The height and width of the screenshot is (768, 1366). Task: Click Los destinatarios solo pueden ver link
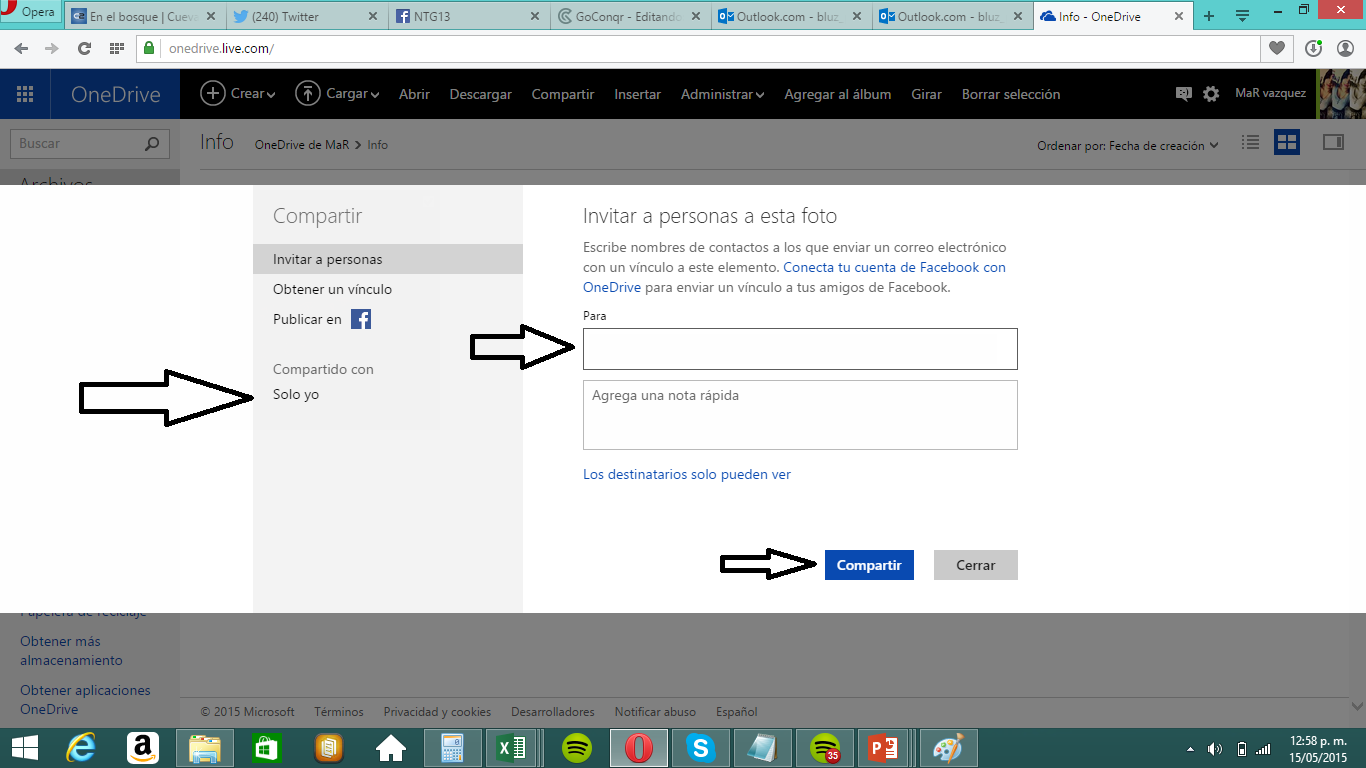[x=687, y=474]
